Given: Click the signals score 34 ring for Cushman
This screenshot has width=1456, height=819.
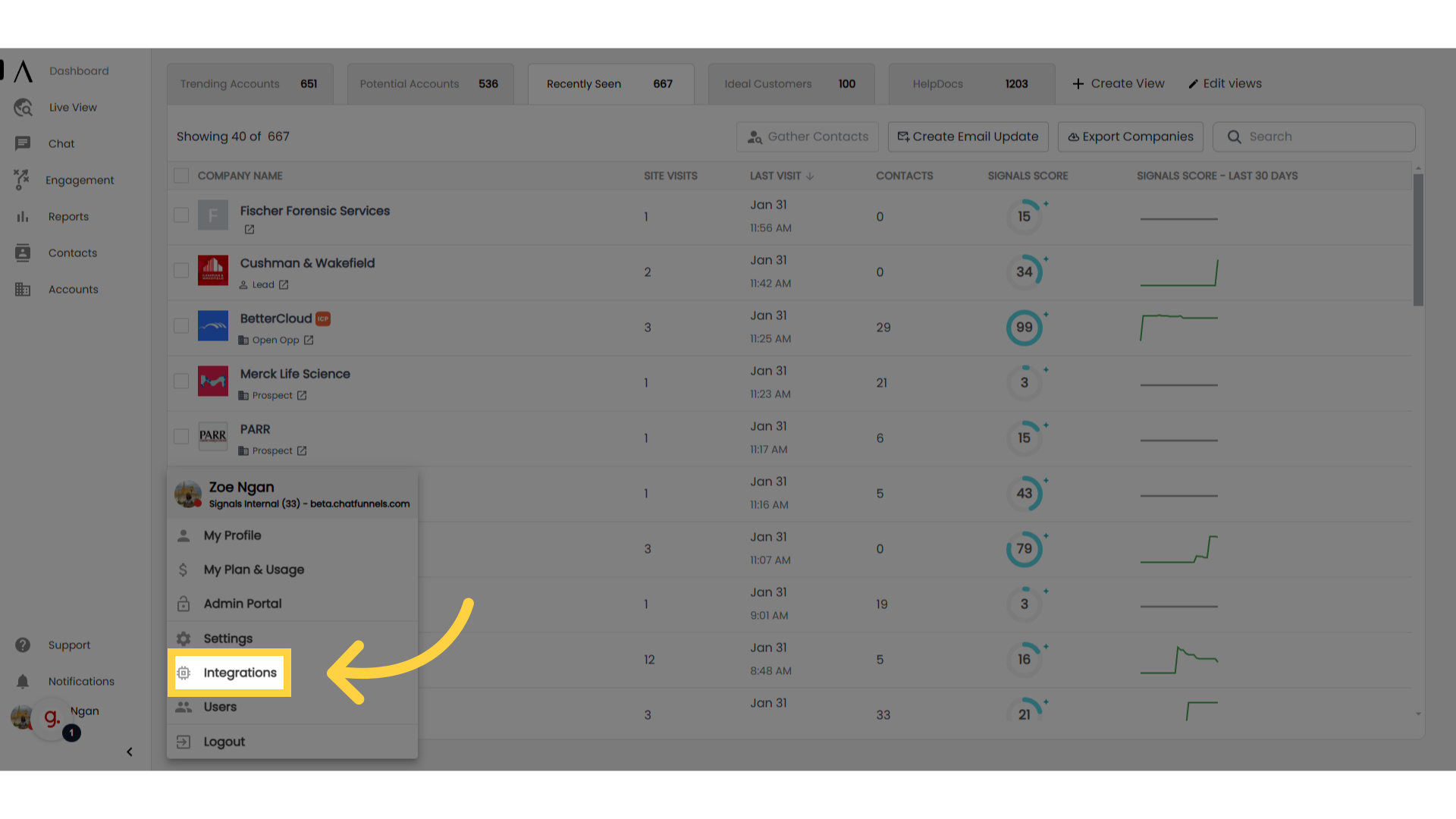Looking at the screenshot, I should point(1025,271).
